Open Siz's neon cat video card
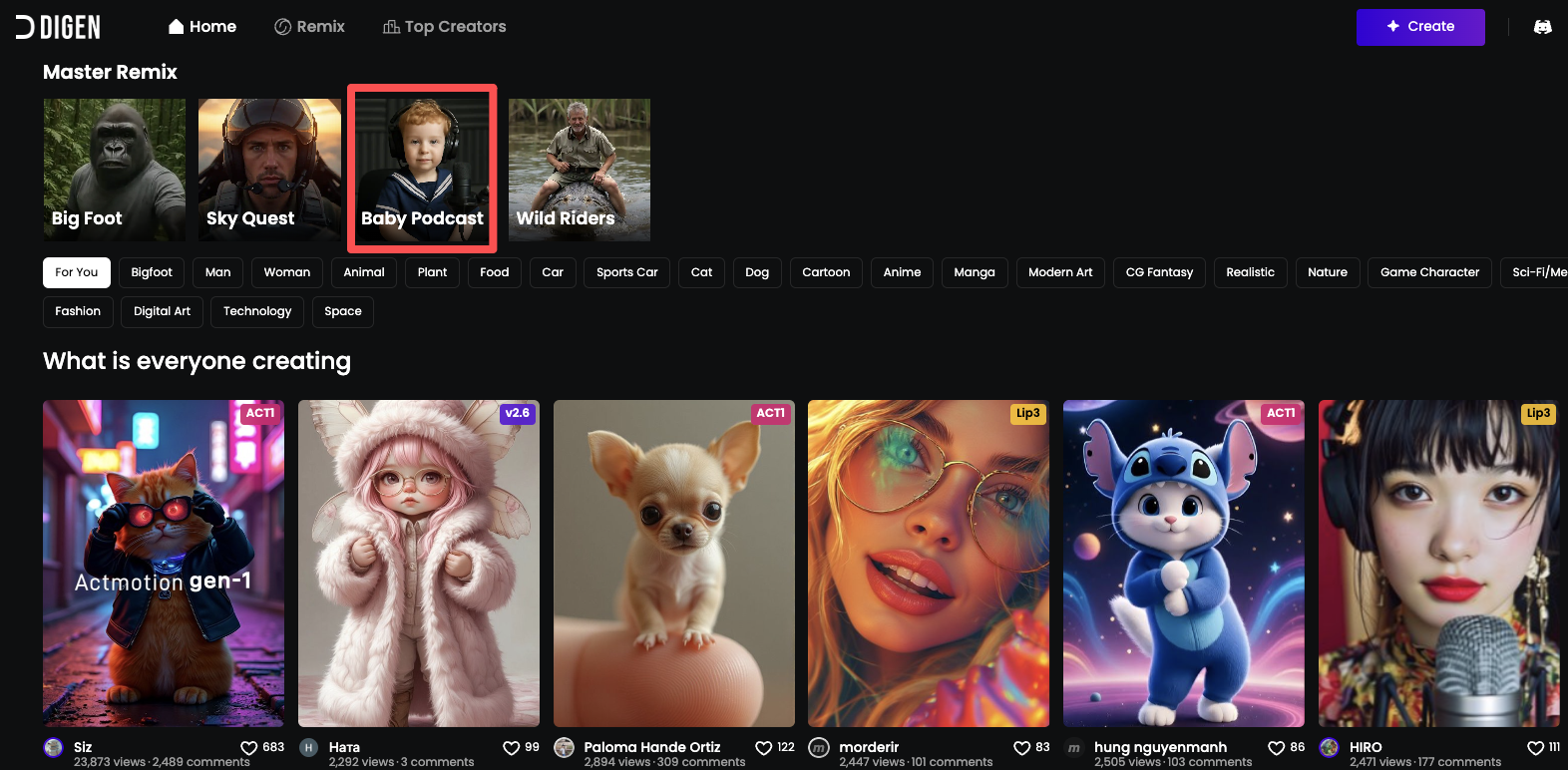 coord(164,564)
